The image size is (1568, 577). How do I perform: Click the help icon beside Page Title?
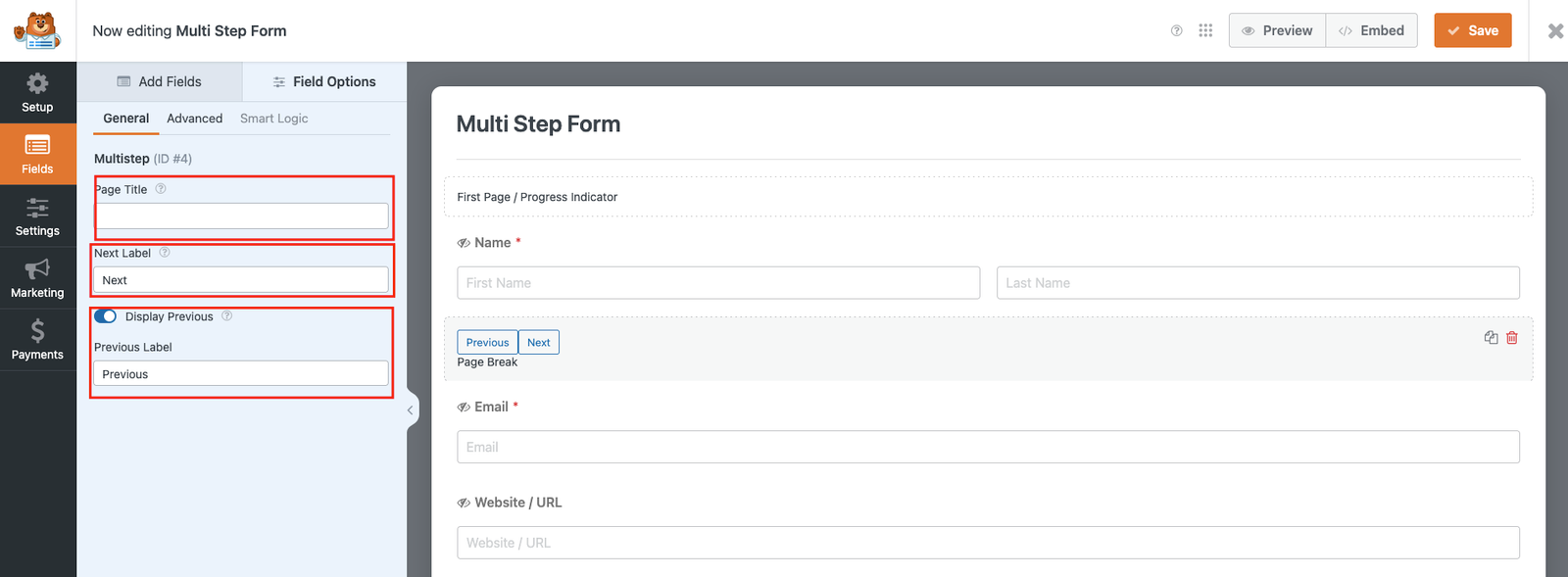(x=161, y=189)
